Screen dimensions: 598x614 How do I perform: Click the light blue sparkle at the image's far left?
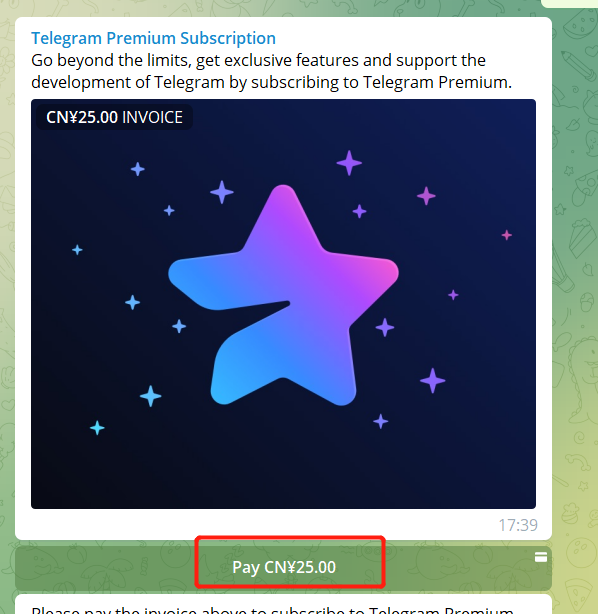coord(77,250)
